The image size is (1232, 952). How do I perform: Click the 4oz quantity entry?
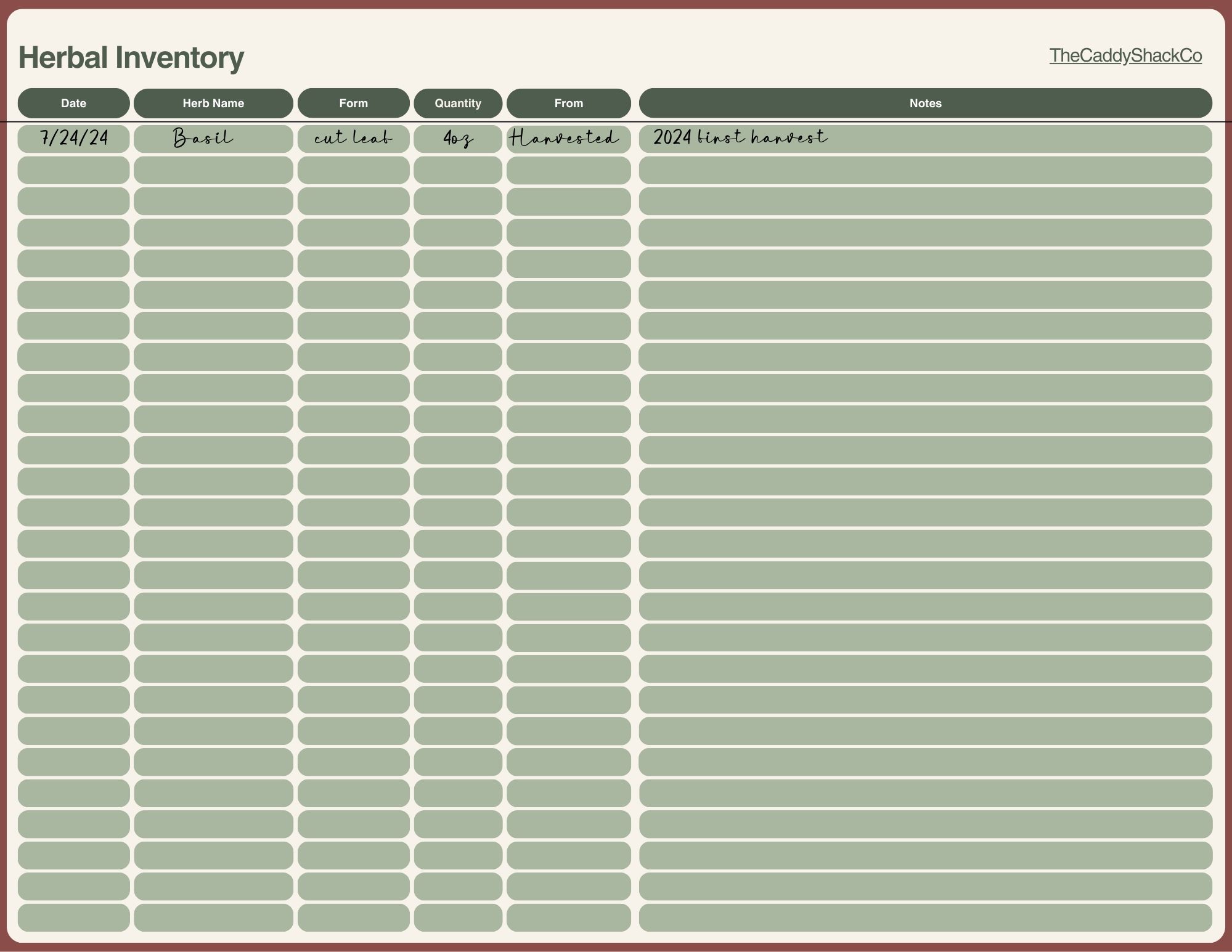tap(457, 138)
